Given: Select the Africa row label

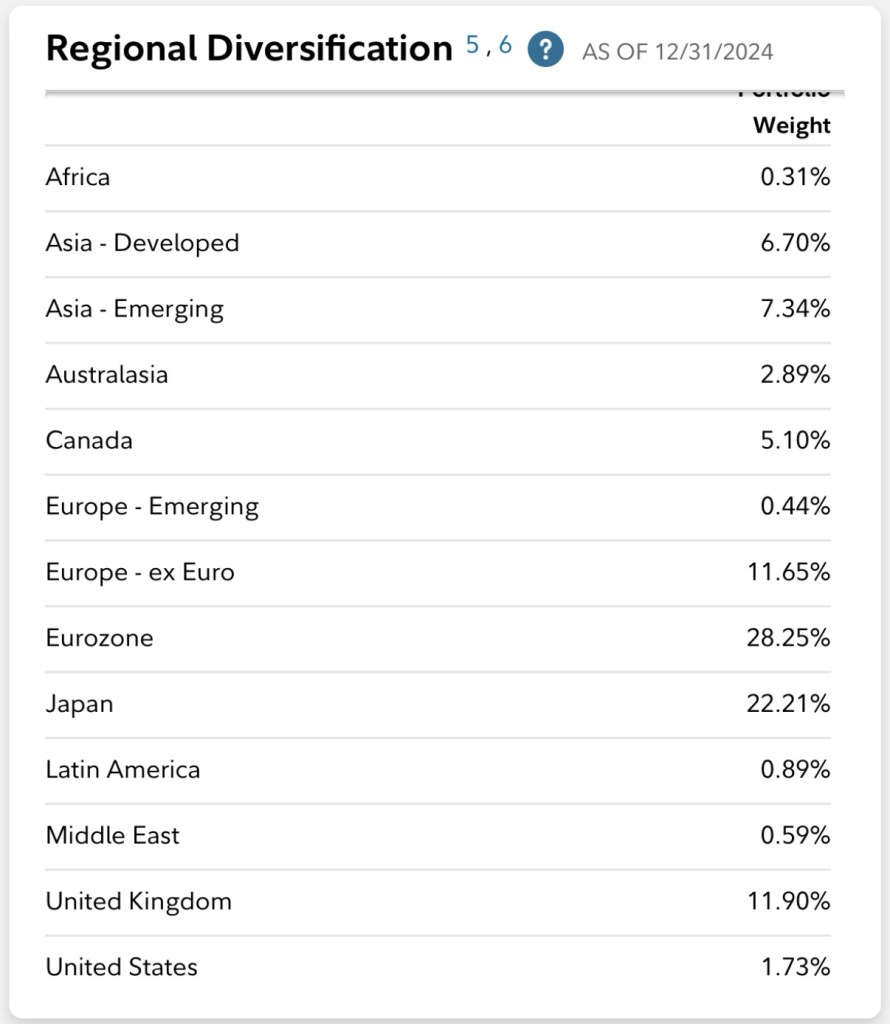Looking at the screenshot, I should tap(78, 177).
